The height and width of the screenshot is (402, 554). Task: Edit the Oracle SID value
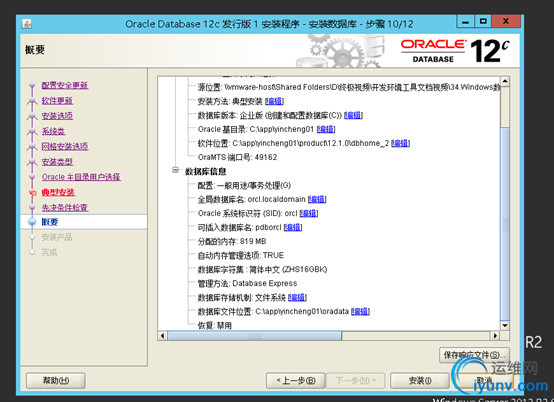308,213
